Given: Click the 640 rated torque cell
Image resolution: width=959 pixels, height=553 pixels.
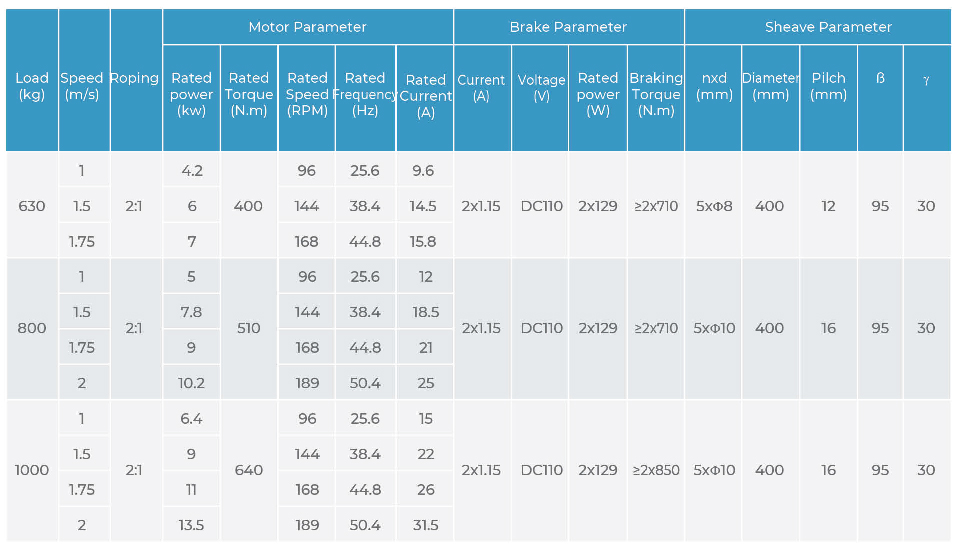Looking at the screenshot, I should point(249,470).
